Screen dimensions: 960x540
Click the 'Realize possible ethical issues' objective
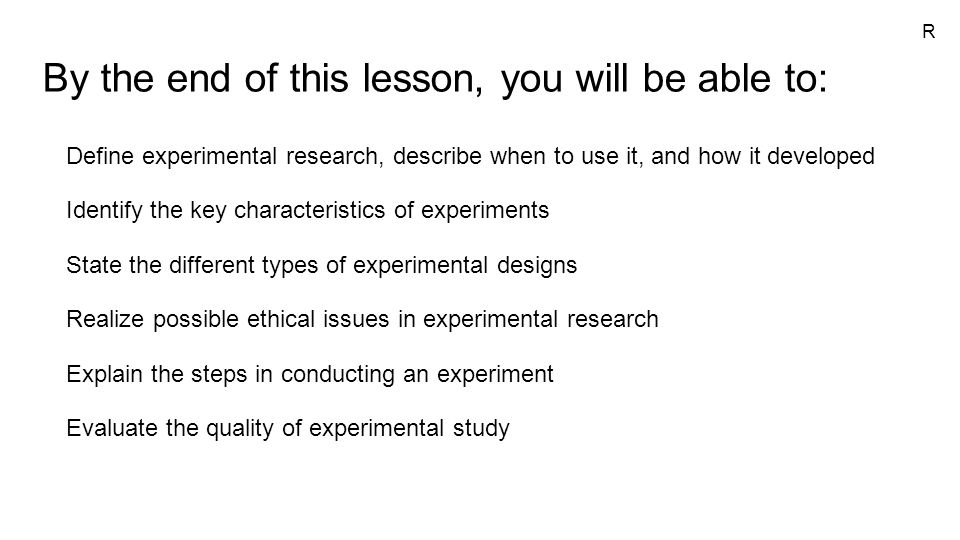(362, 320)
